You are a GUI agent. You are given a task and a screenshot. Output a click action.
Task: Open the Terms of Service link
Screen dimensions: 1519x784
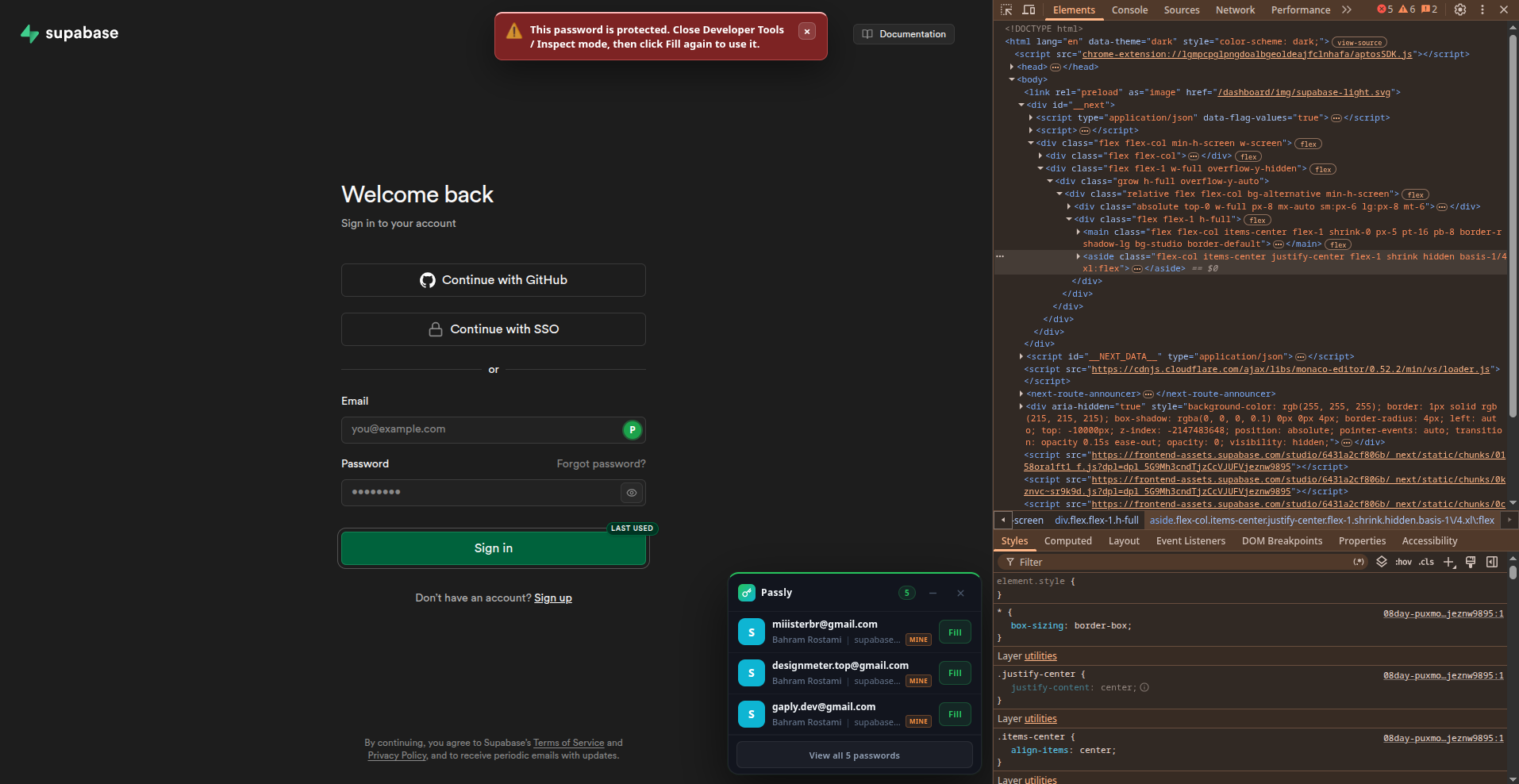click(569, 743)
